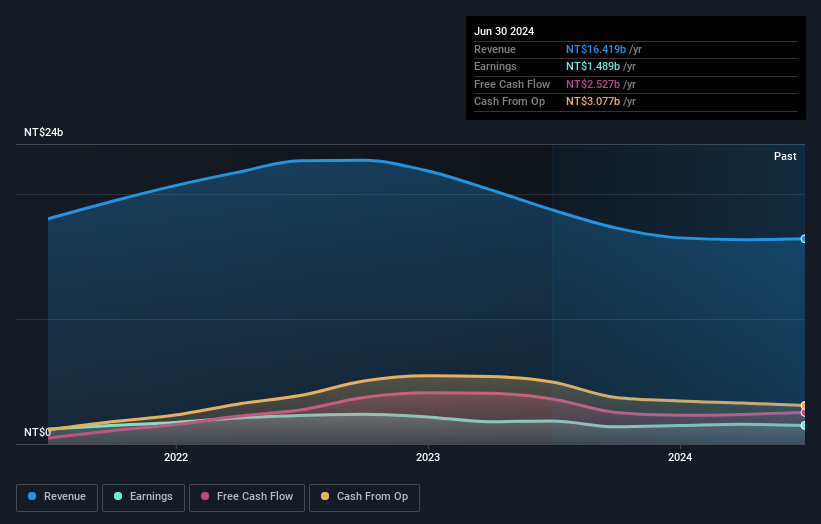Click the Free Cash Flow label in tooltip
This screenshot has width=821, height=524.
512,84
